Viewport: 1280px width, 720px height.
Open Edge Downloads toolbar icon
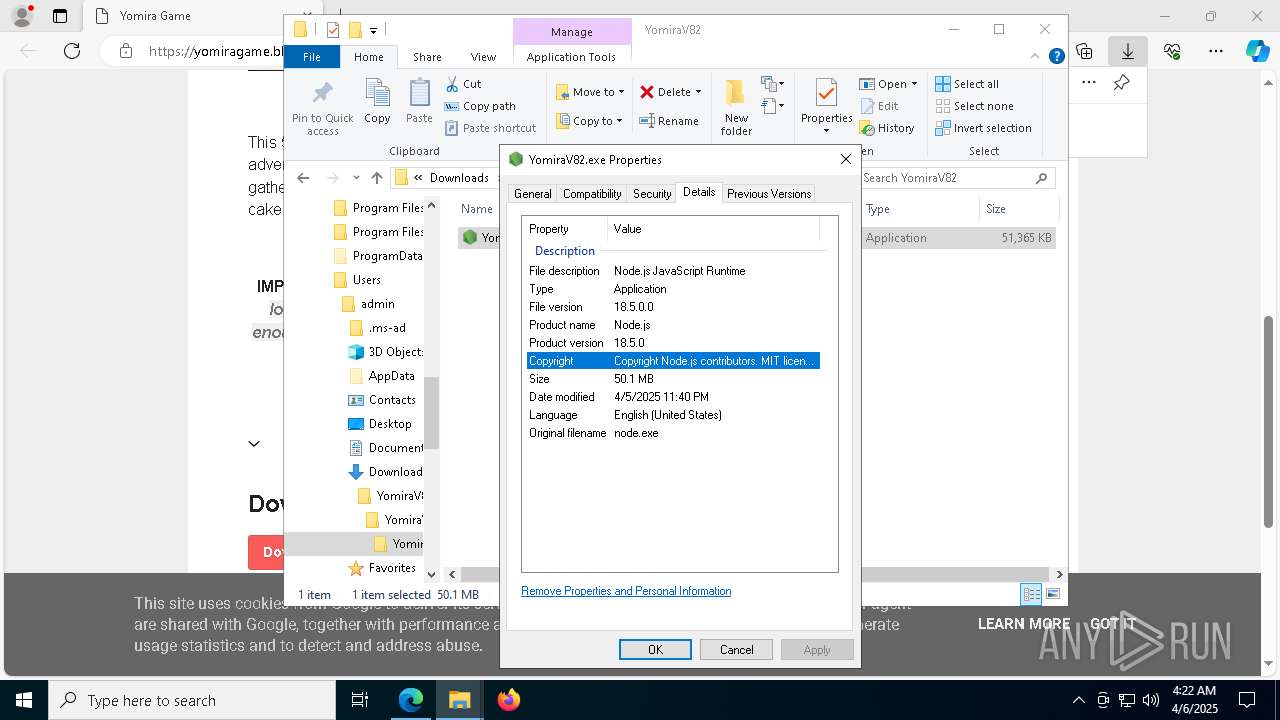tap(1127, 51)
